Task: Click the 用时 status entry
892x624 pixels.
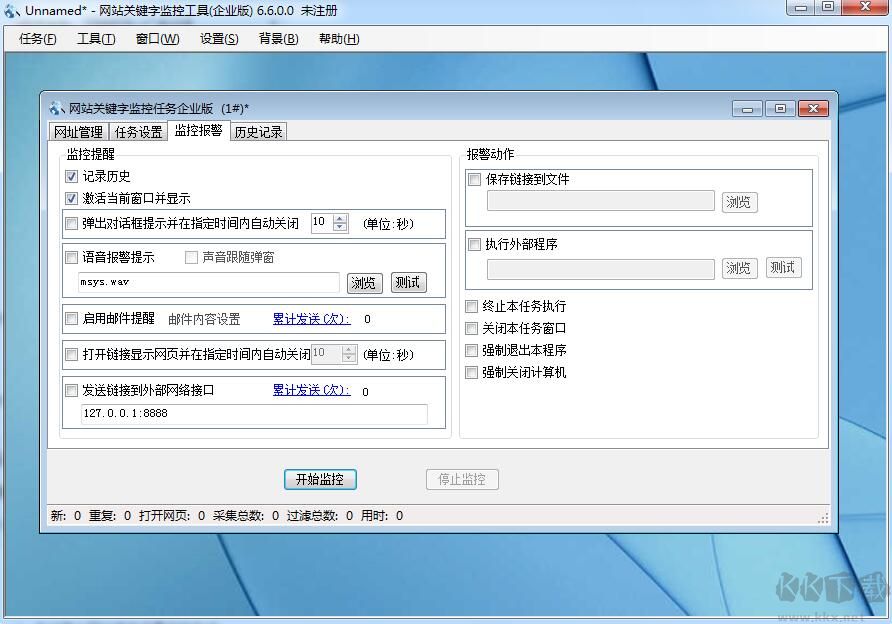Action: pos(382,516)
